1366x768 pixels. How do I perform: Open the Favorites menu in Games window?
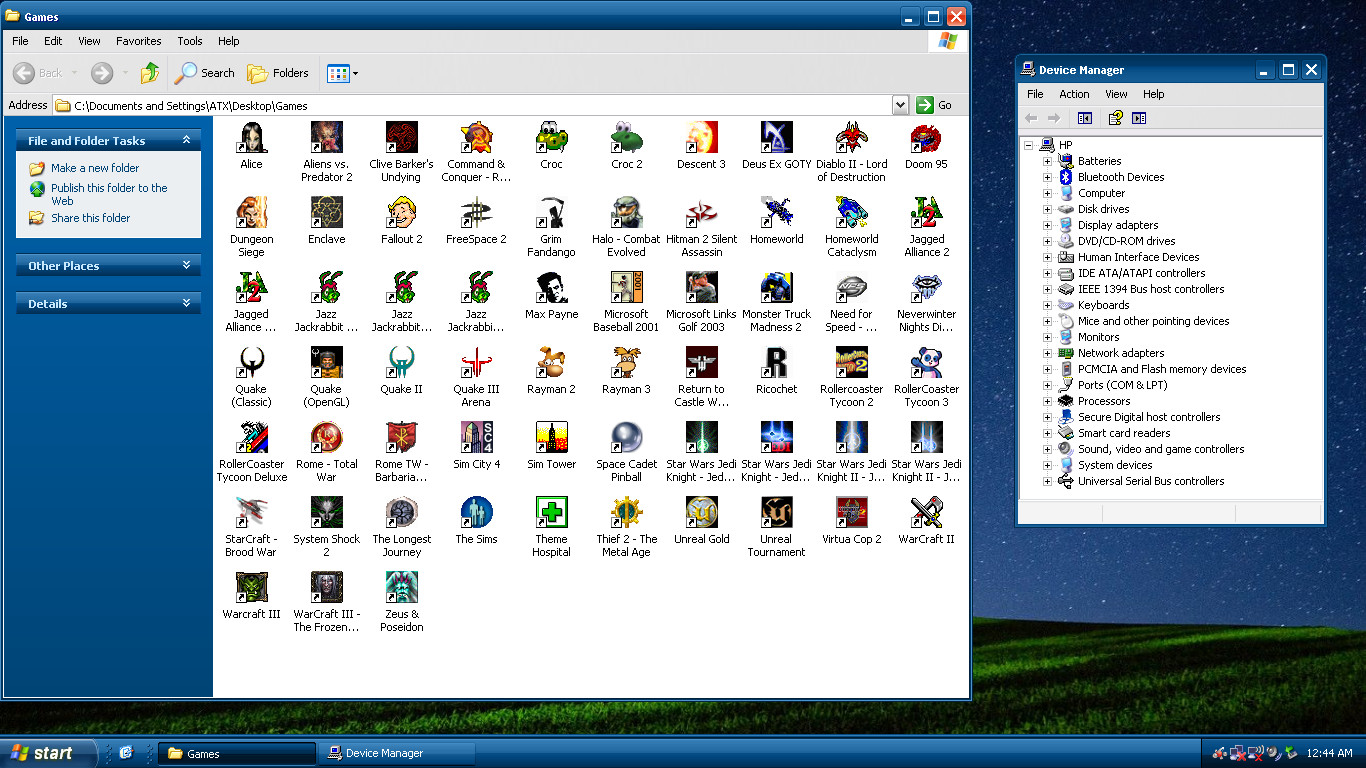click(x=138, y=41)
